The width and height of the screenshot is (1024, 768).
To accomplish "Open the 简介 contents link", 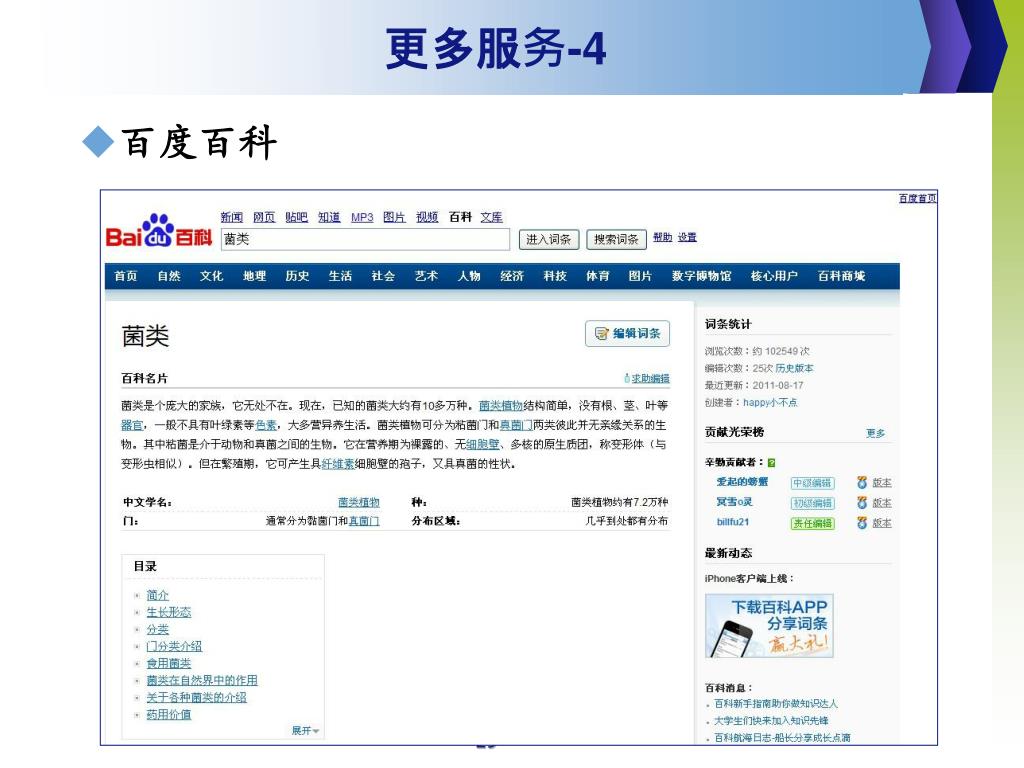I will (x=157, y=595).
